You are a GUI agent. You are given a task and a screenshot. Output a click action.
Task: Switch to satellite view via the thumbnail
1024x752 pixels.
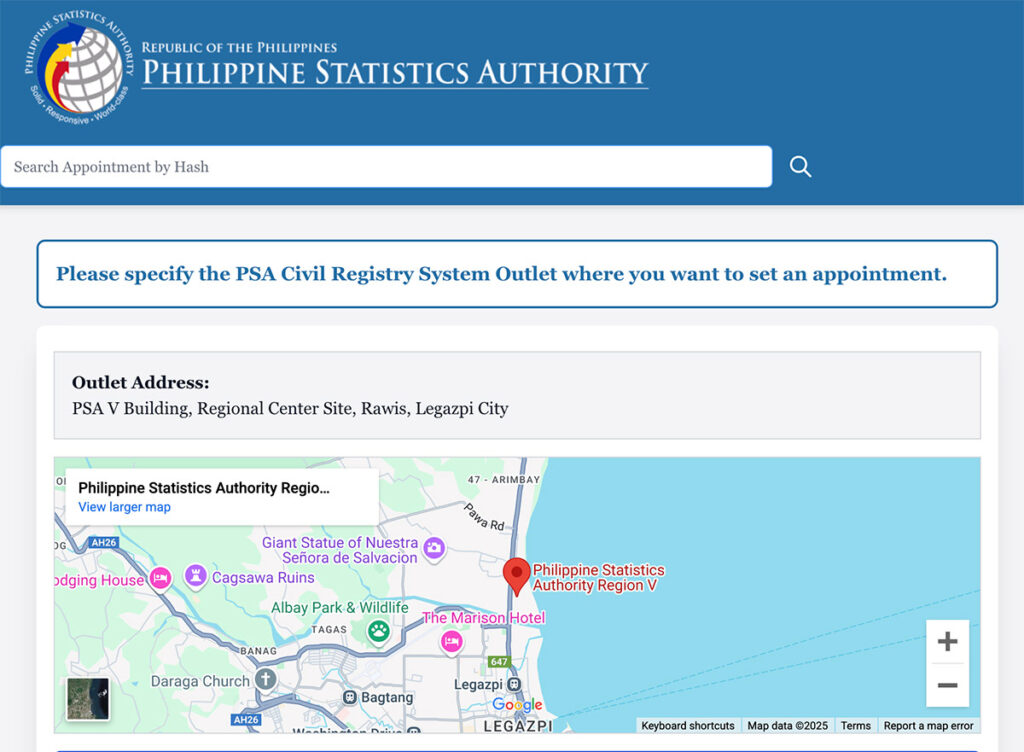tap(88, 699)
